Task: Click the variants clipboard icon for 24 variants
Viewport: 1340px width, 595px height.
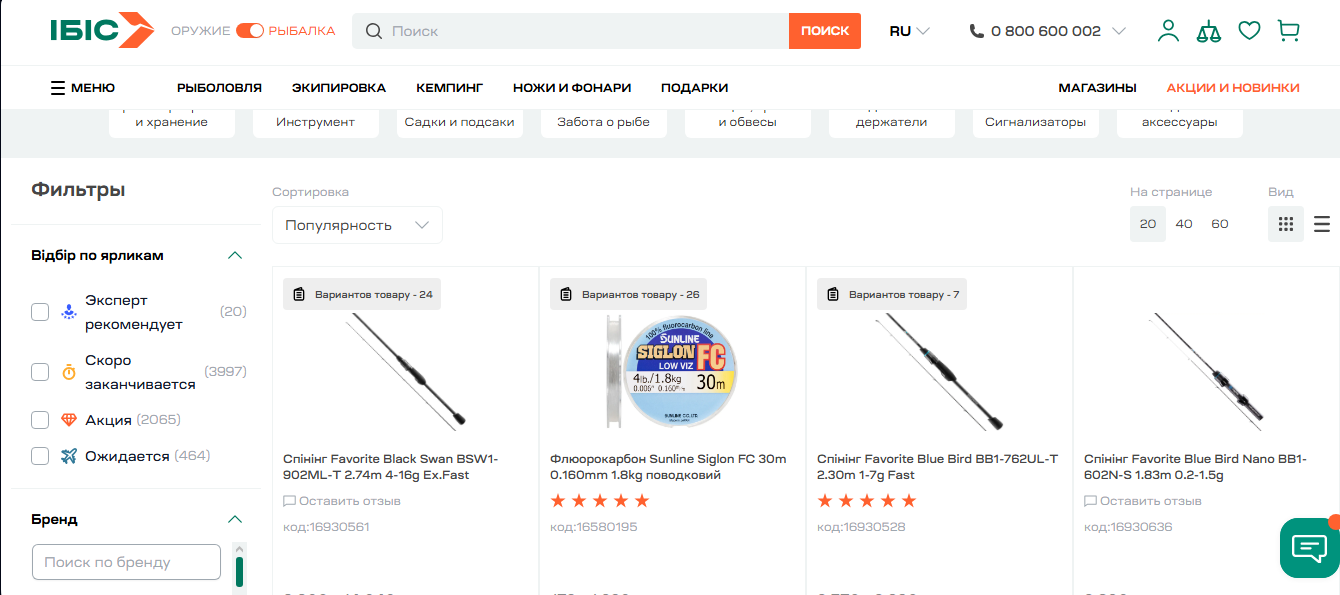Action: [x=299, y=294]
